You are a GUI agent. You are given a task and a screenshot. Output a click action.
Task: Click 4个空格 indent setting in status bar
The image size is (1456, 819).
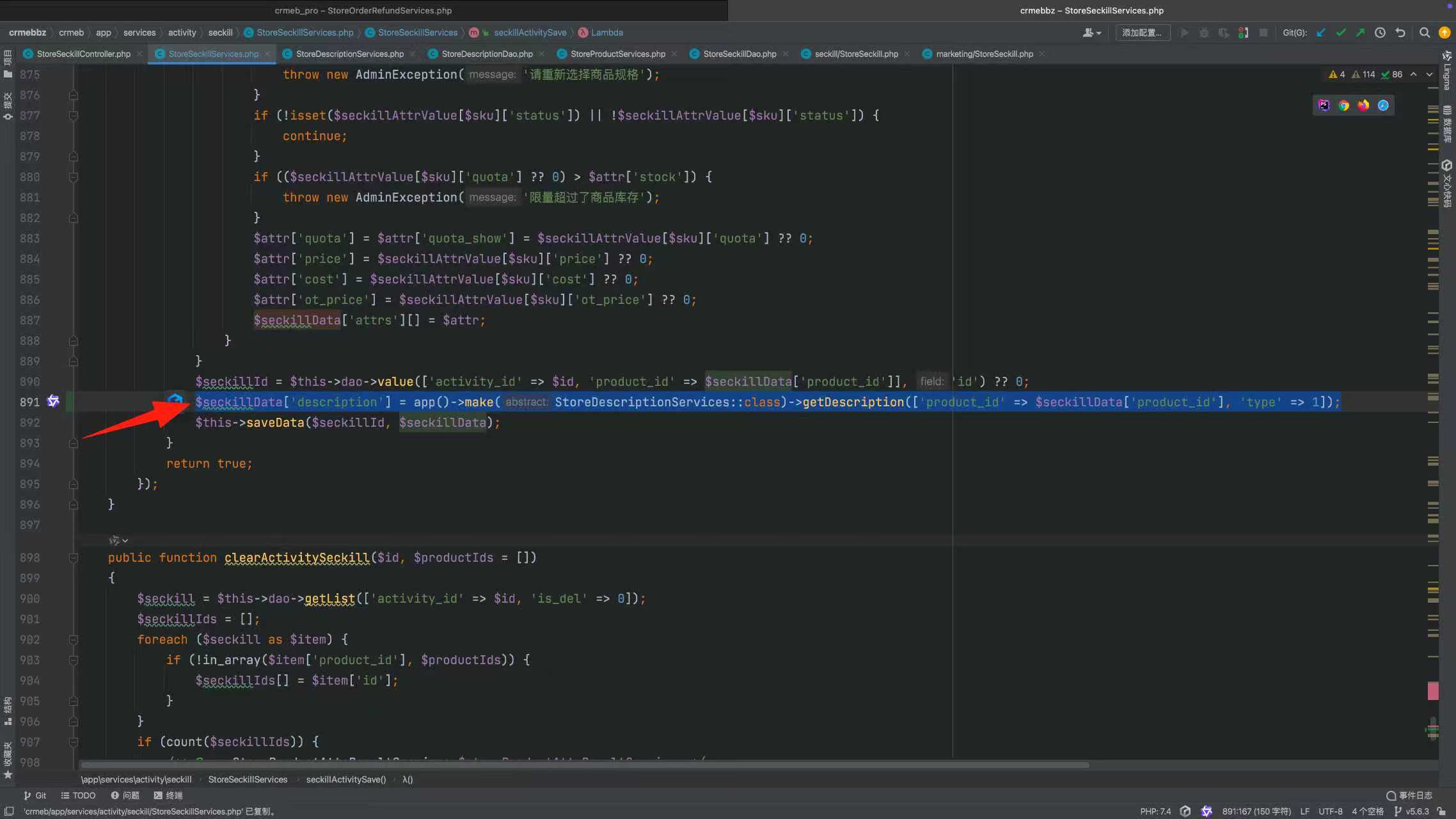[1368, 811]
